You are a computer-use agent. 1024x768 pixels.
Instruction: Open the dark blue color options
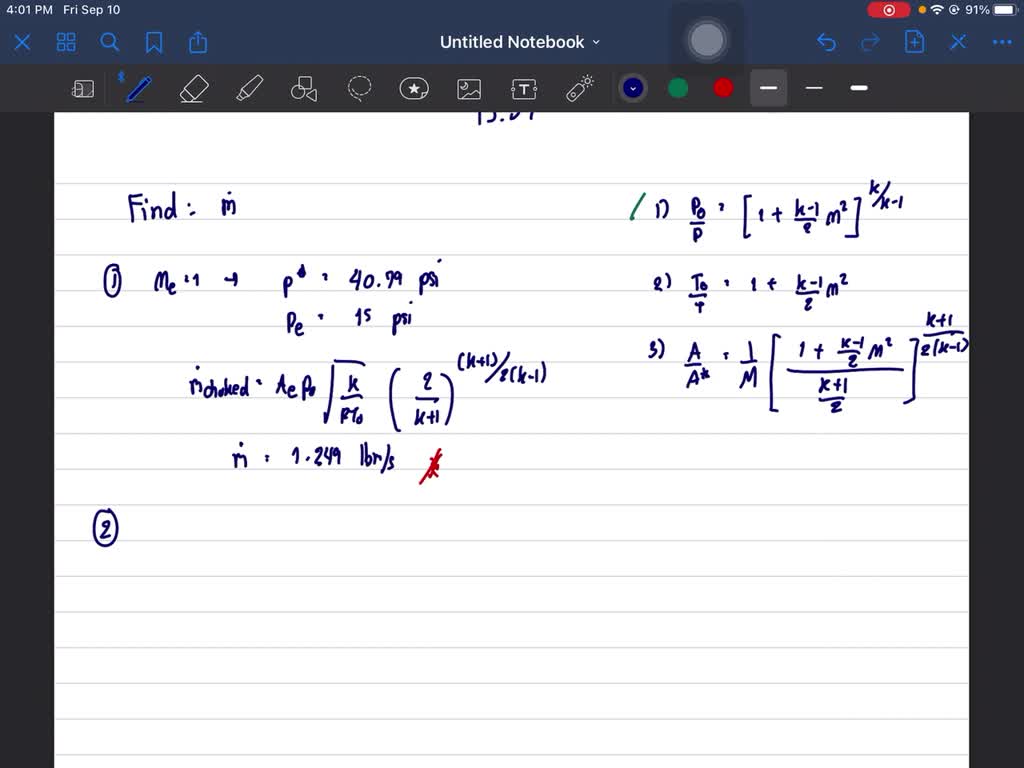pyautogui.click(x=633, y=89)
